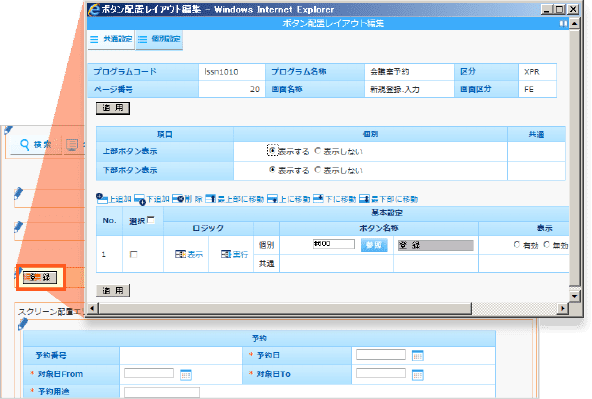
Task: Open the 予約日 calendar picker icon
Action: (x=418, y=355)
